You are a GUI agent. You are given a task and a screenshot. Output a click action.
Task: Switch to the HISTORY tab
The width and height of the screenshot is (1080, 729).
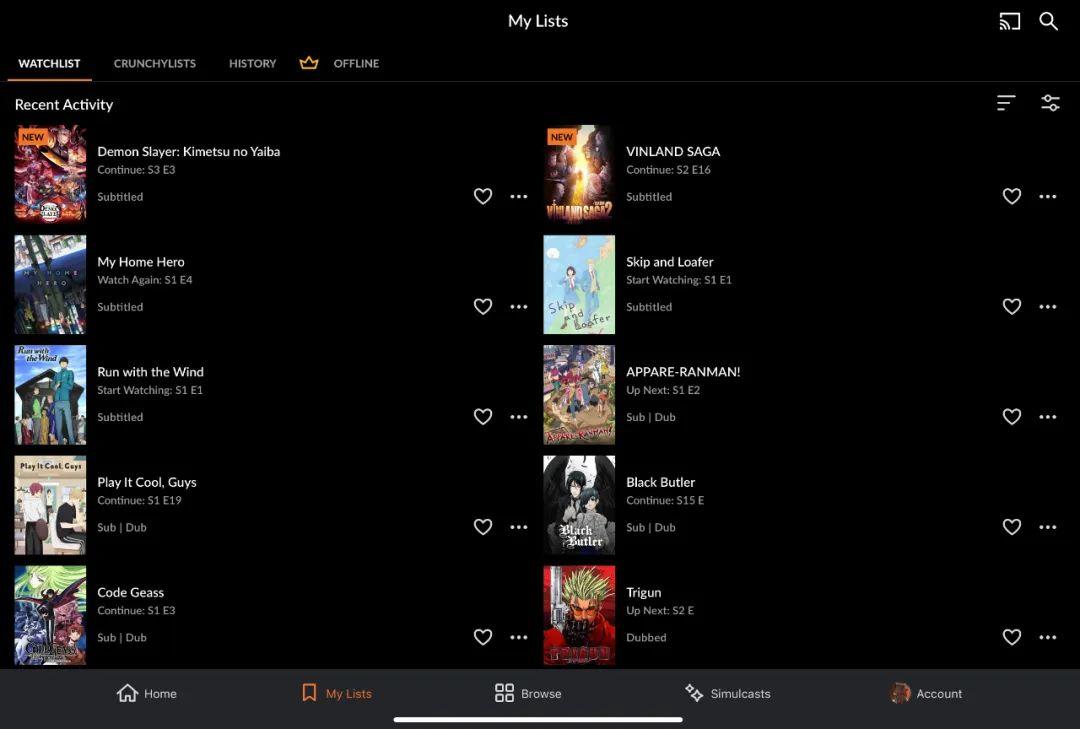click(252, 63)
